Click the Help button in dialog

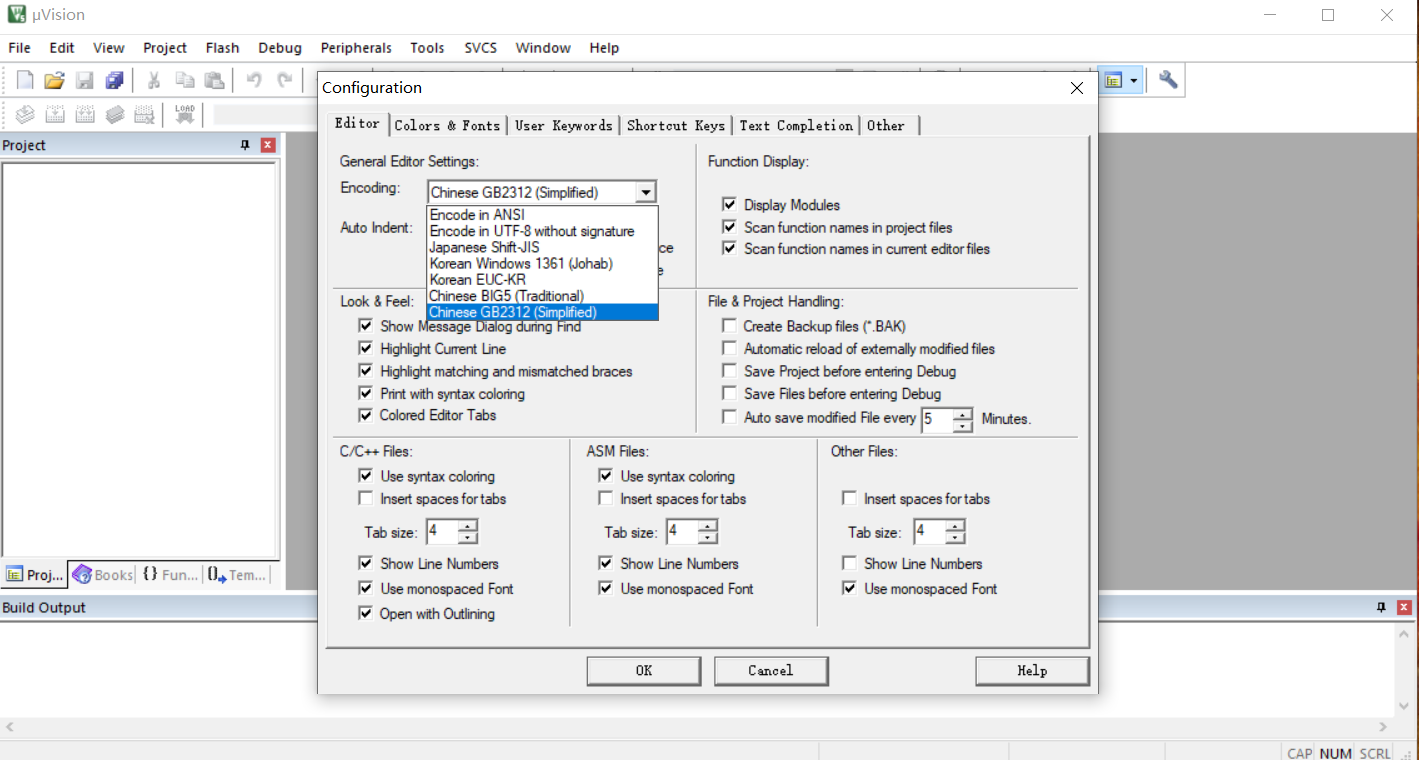click(1032, 671)
